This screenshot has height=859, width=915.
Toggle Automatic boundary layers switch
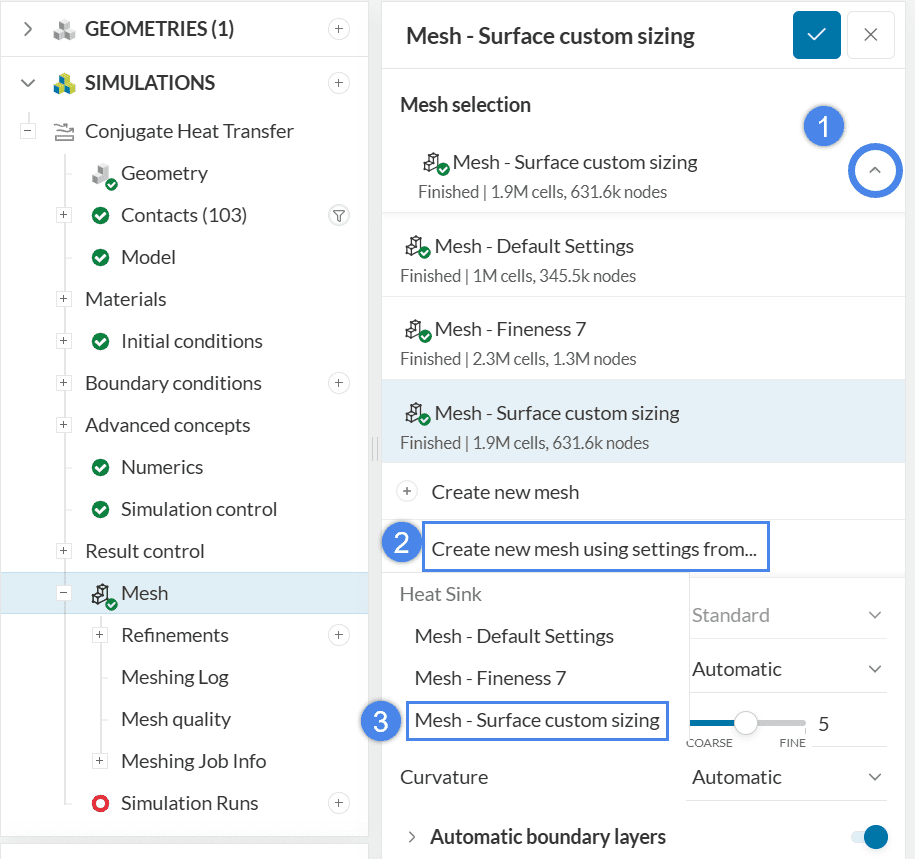(x=868, y=837)
